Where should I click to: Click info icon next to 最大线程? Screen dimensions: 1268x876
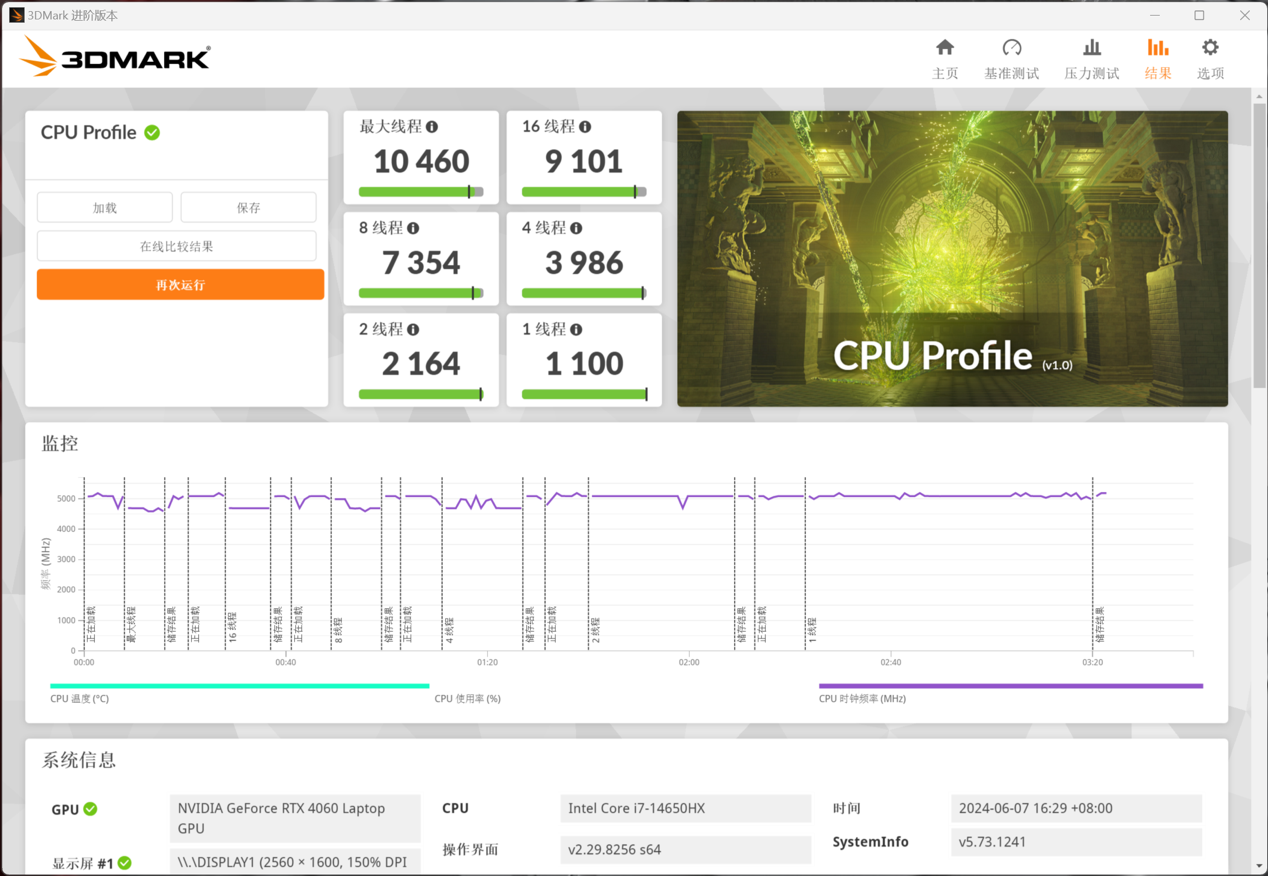(432, 127)
